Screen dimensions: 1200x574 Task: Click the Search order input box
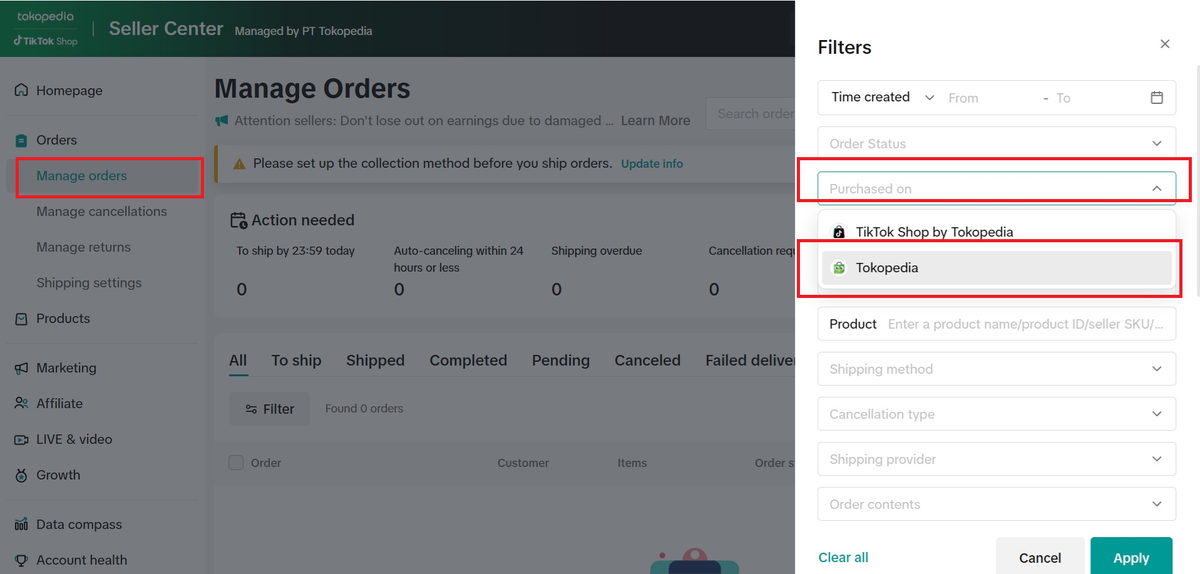(x=751, y=114)
